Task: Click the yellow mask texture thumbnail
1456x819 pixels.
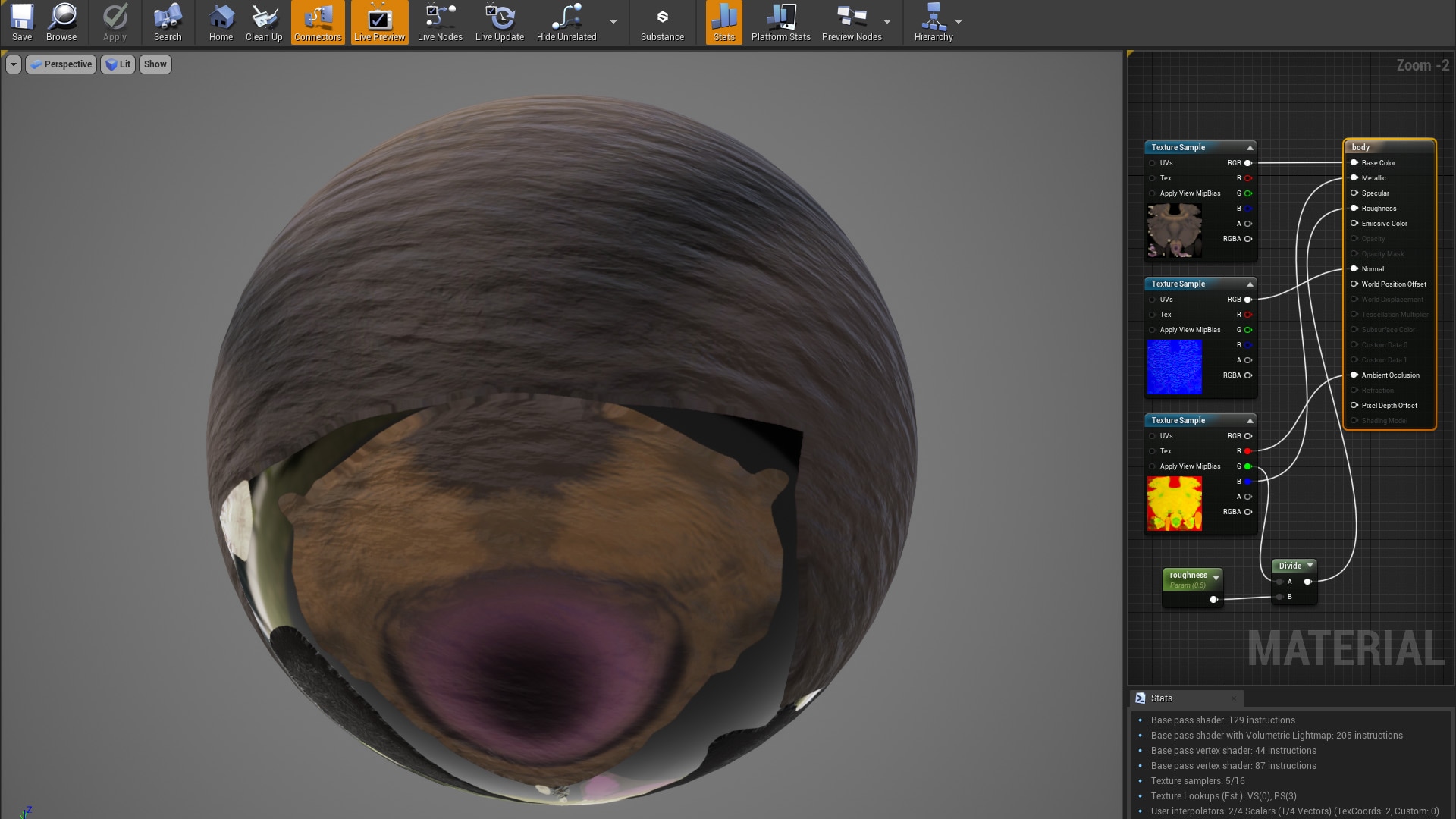Action: pyautogui.click(x=1174, y=504)
